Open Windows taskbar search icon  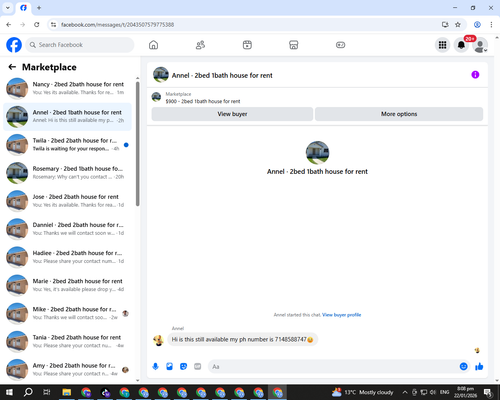coord(28,392)
